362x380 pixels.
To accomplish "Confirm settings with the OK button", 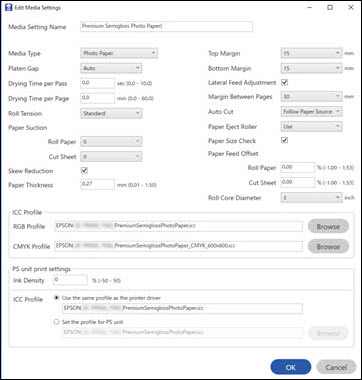I will click(x=291, y=367).
